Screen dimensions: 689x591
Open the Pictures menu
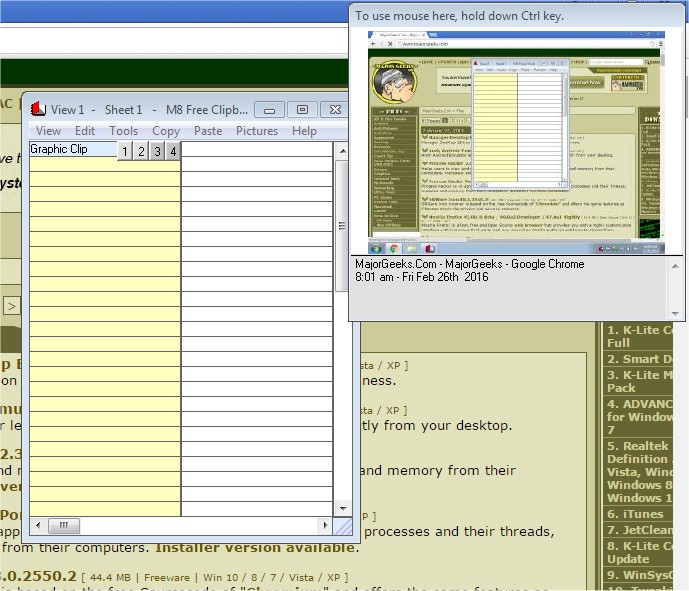tap(257, 131)
